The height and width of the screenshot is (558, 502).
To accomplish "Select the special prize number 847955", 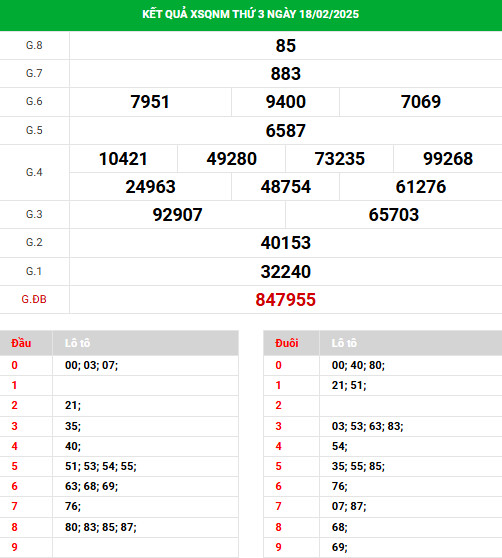I will pos(286,300).
